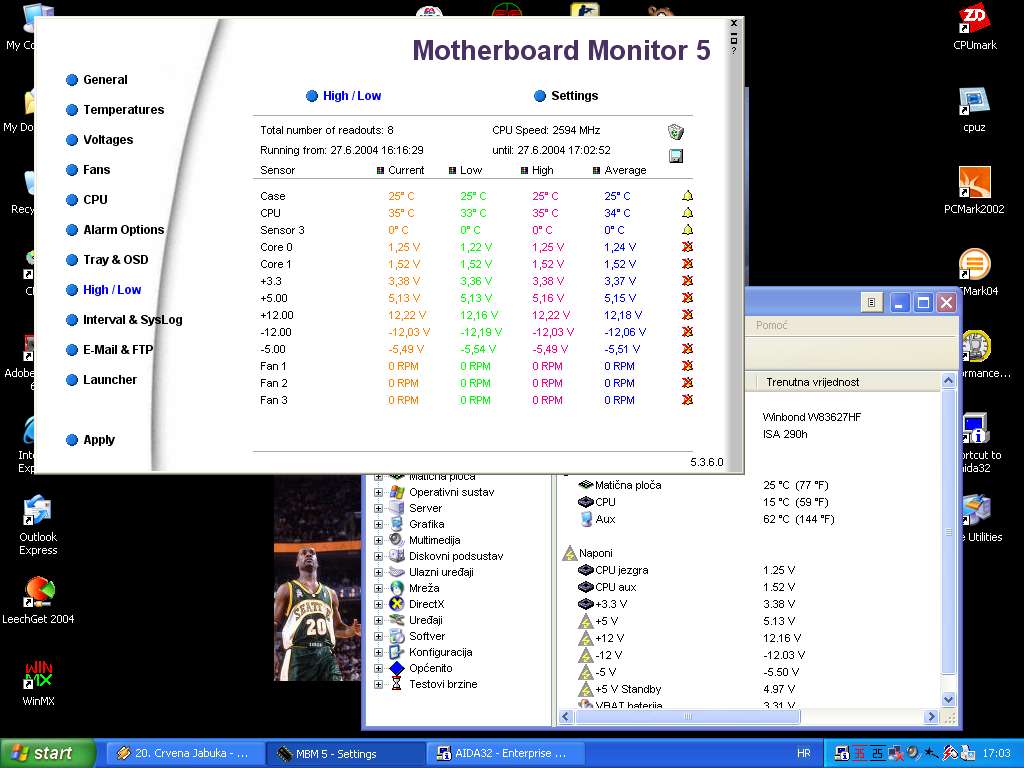The height and width of the screenshot is (768, 1024).
Task: Expand the Softver node in AIDA32
Action: coord(378,636)
